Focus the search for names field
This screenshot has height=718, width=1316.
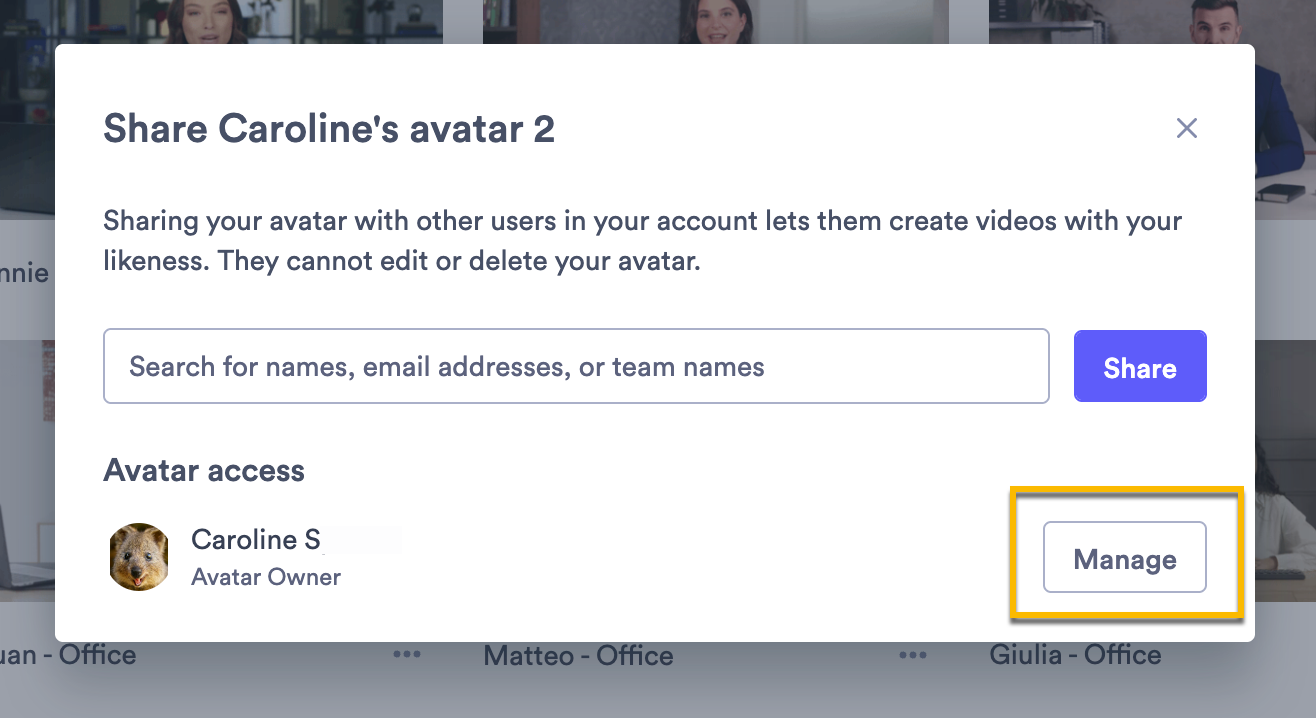(x=576, y=366)
